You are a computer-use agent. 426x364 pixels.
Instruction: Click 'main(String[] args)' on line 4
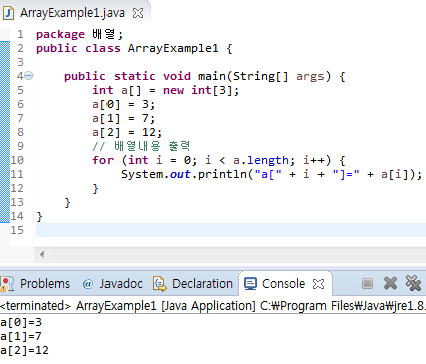click(x=264, y=76)
